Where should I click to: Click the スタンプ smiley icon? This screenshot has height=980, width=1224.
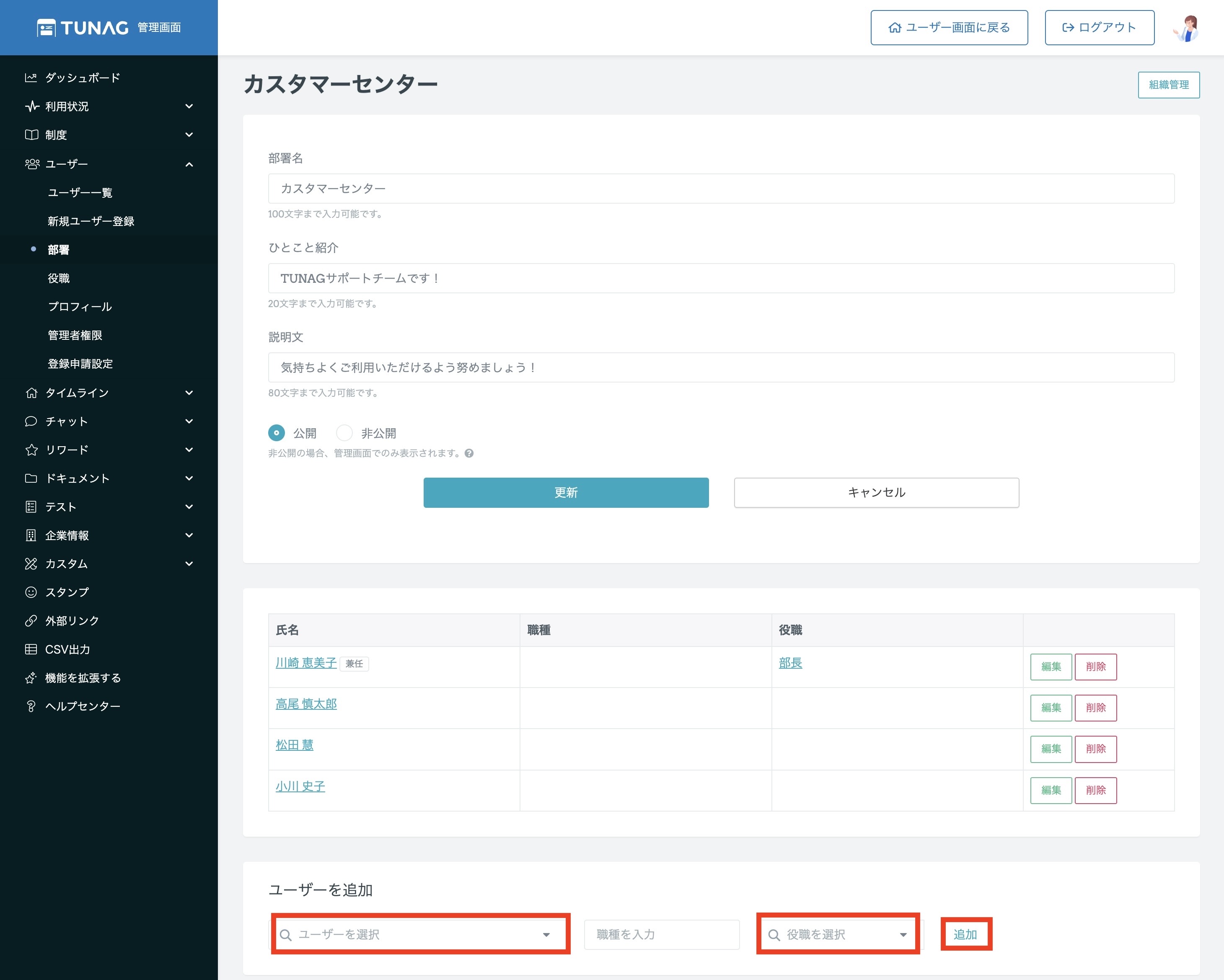coord(31,592)
